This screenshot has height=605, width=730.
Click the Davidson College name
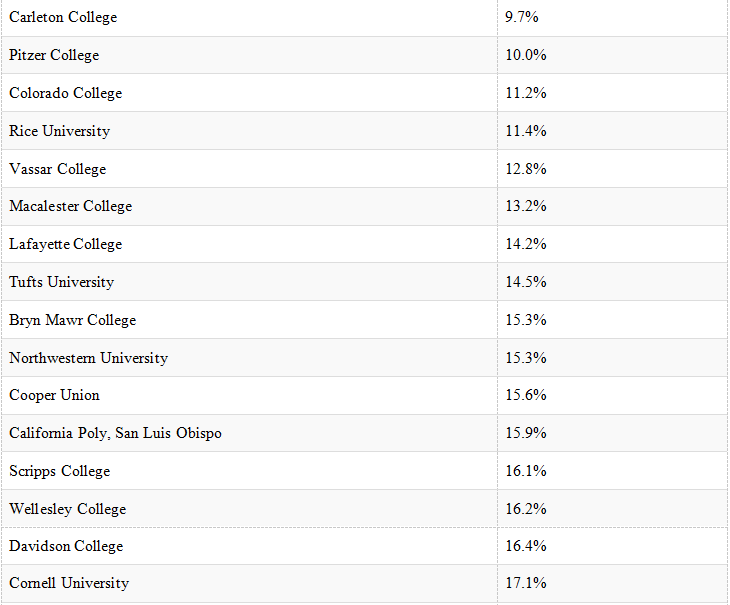tap(67, 546)
